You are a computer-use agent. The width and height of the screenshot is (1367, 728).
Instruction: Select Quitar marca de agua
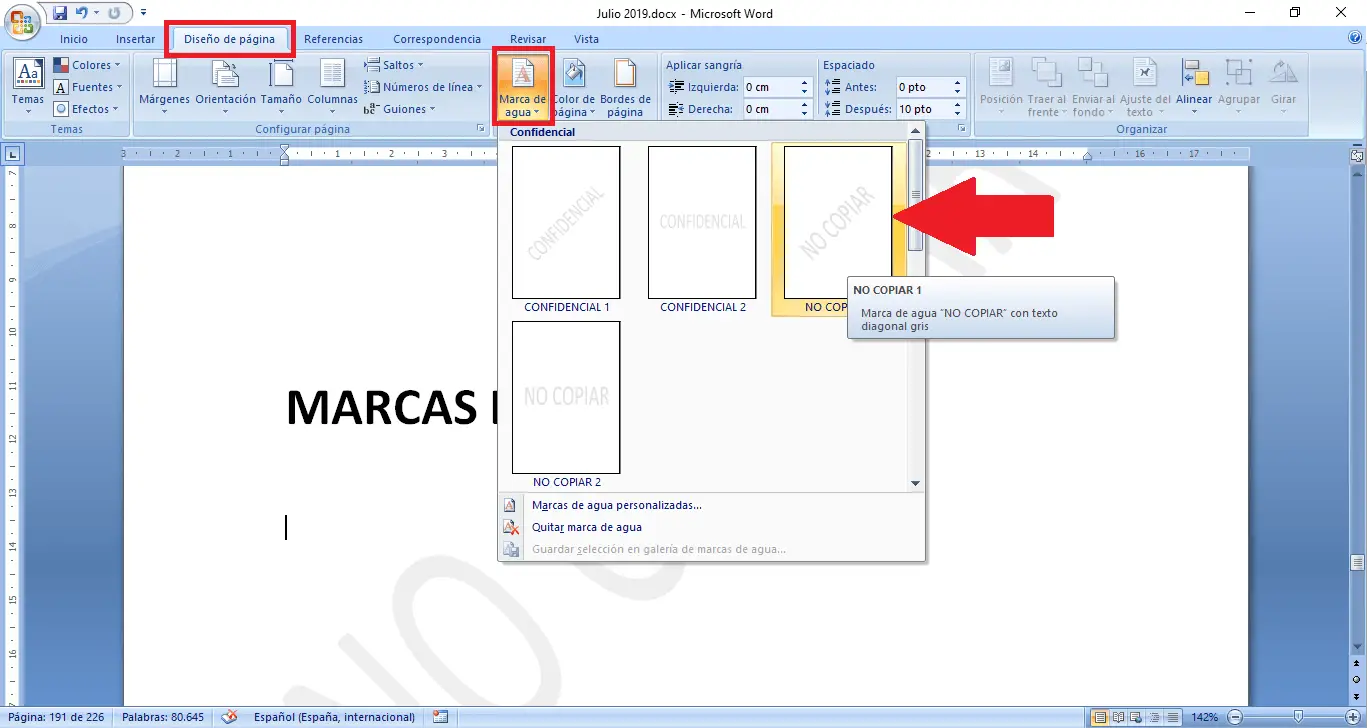(x=586, y=527)
